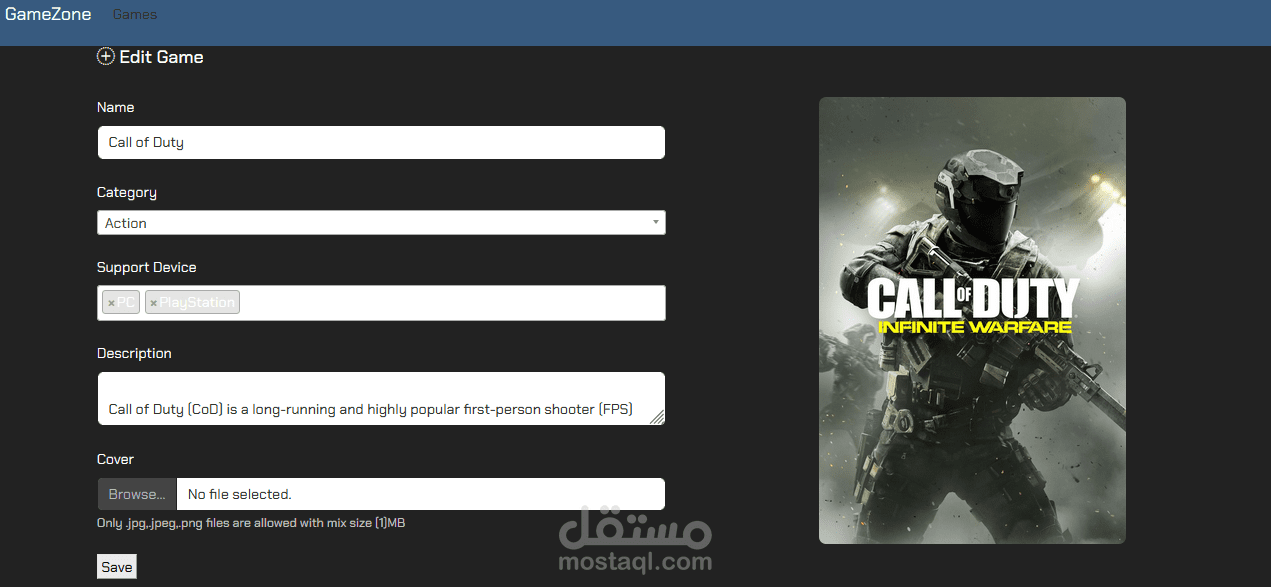Screen dimensions: 1271x587
Task: Click the allowed file types hint text
Action: 251,523
